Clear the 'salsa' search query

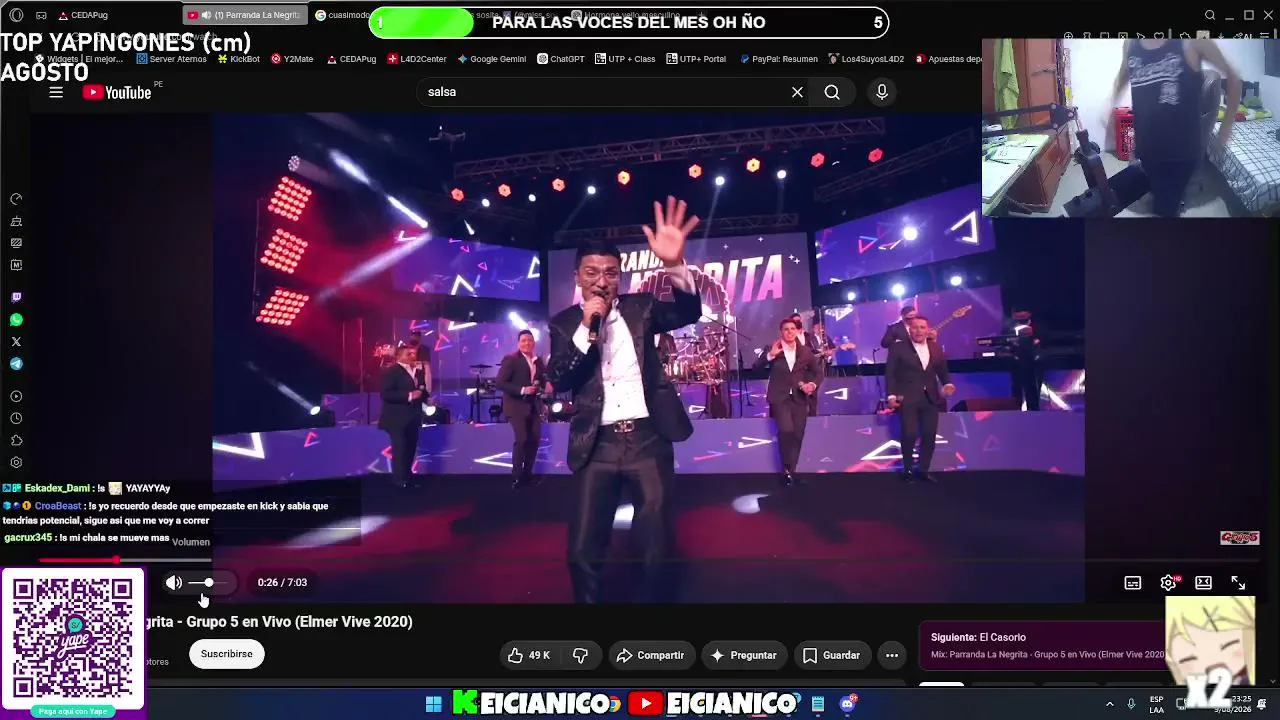click(797, 92)
